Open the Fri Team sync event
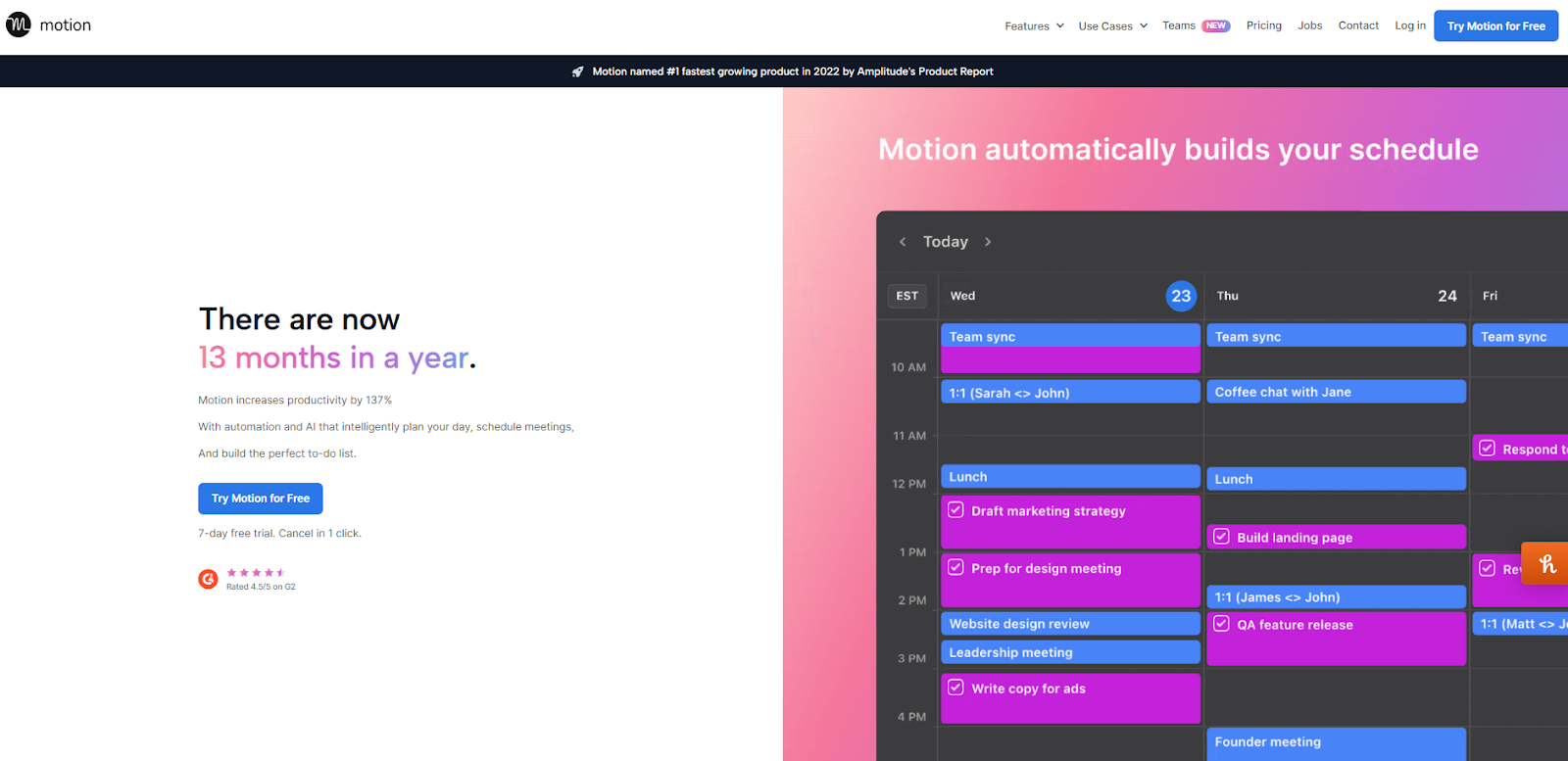This screenshot has height=761, width=1568. 1520,336
